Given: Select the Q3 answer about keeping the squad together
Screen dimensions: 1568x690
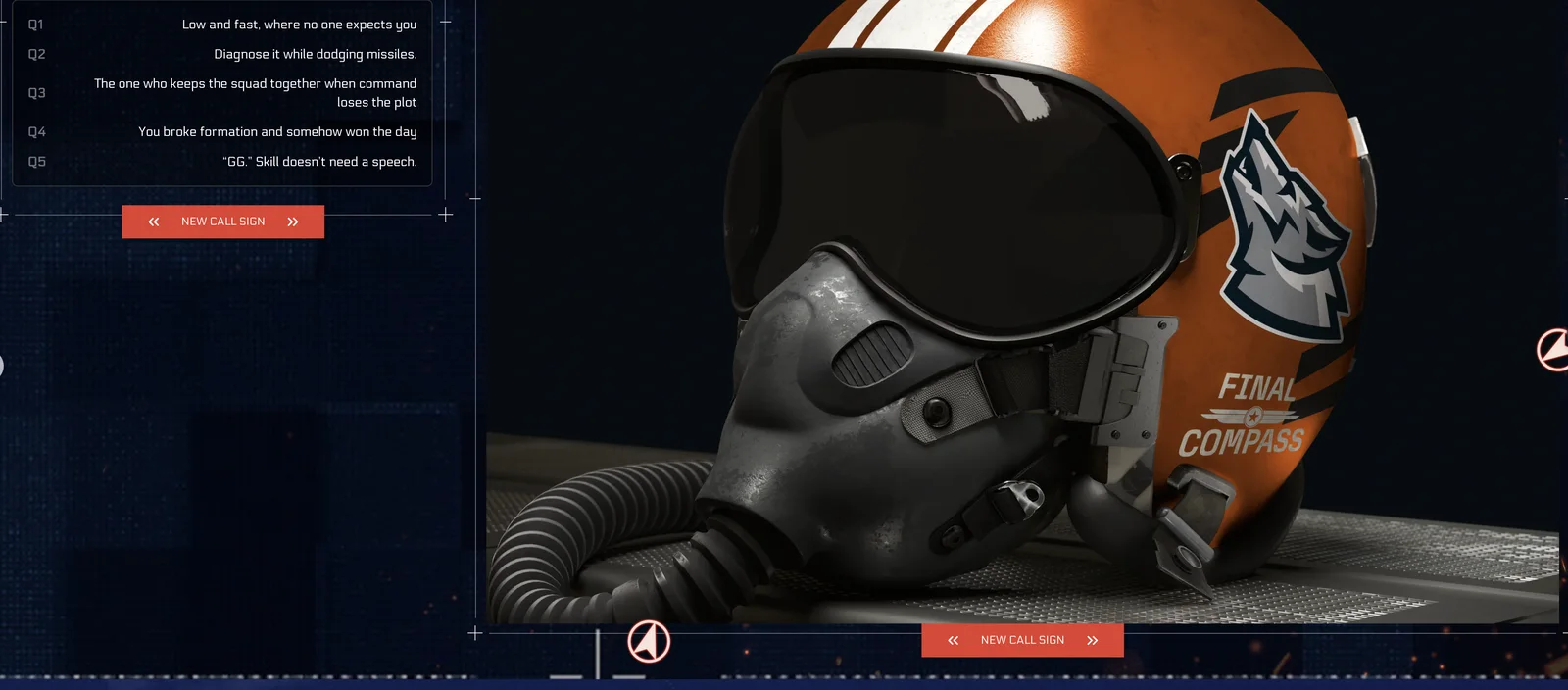Looking at the screenshot, I should click(255, 92).
